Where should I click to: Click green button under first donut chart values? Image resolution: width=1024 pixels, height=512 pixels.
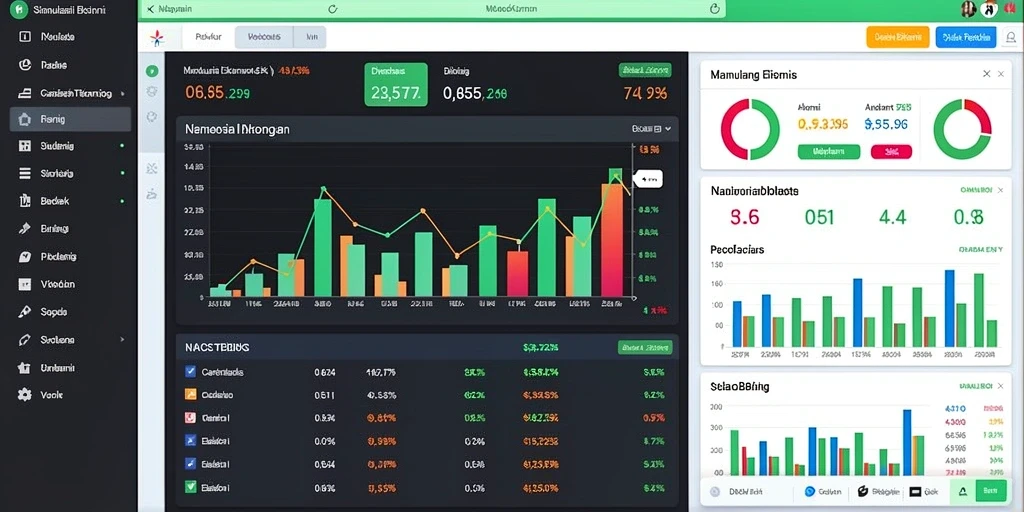829,152
